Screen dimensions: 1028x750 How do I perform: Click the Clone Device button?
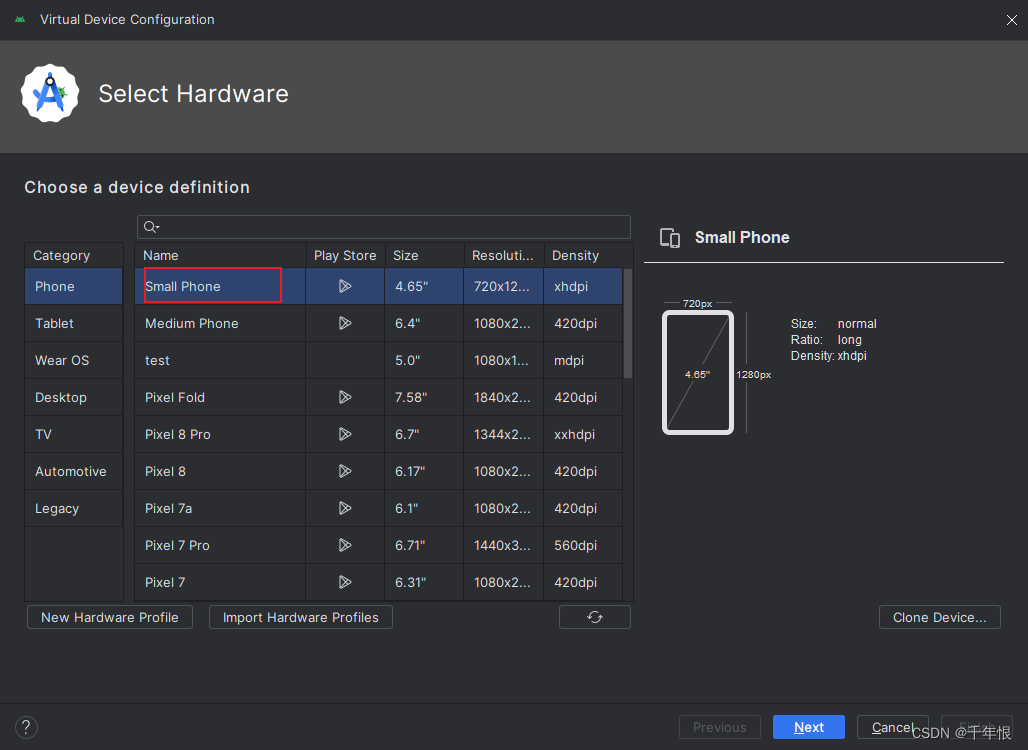pos(939,617)
